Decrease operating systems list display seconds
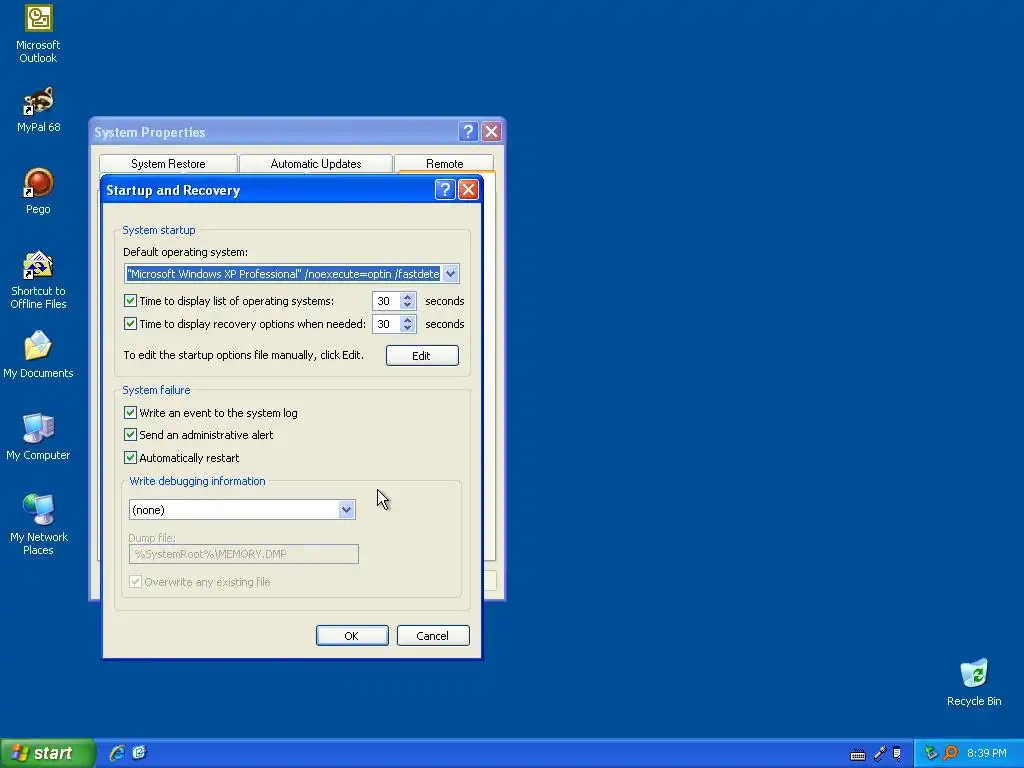 click(x=408, y=305)
